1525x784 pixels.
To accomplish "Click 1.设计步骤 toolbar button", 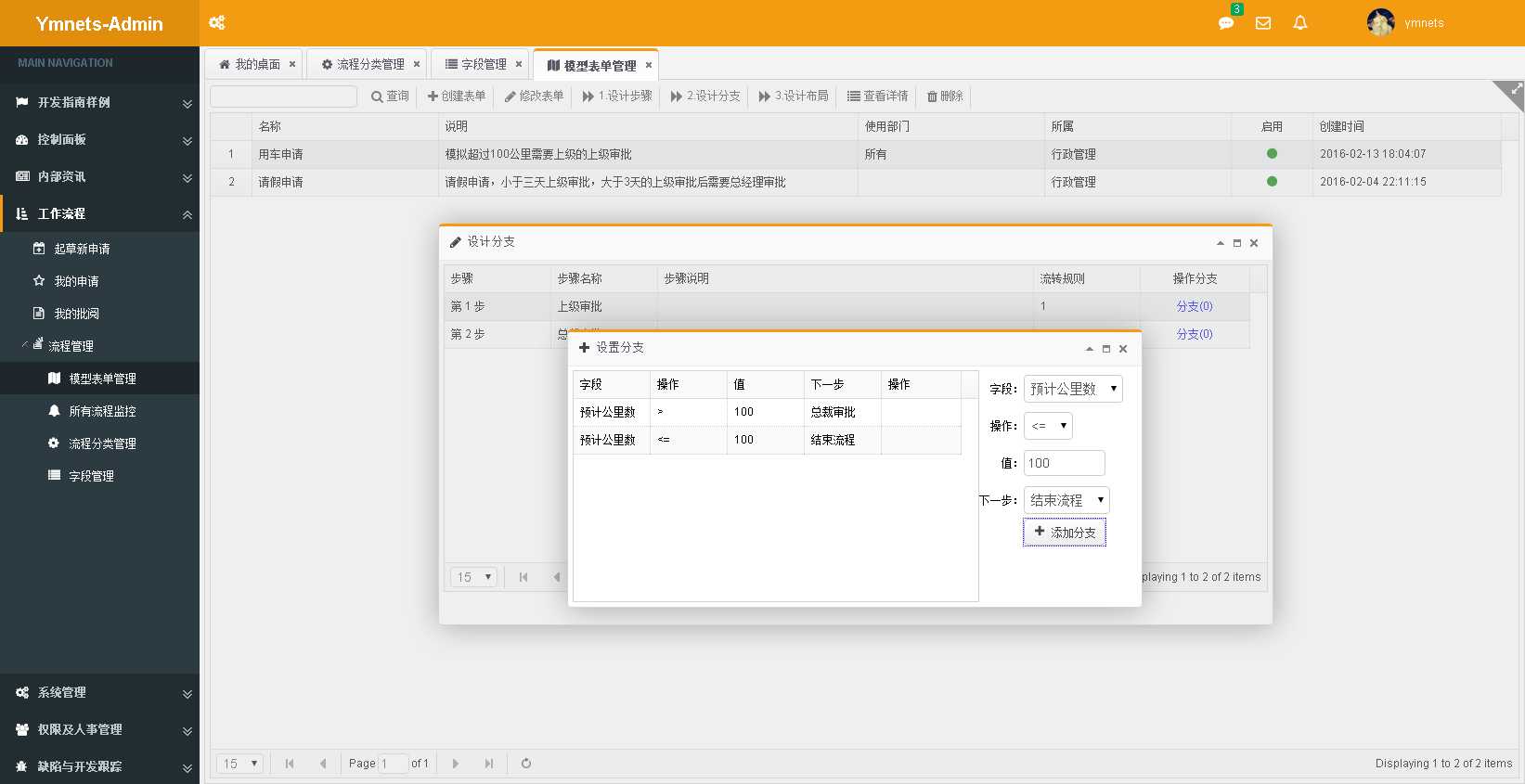I will coord(617,96).
